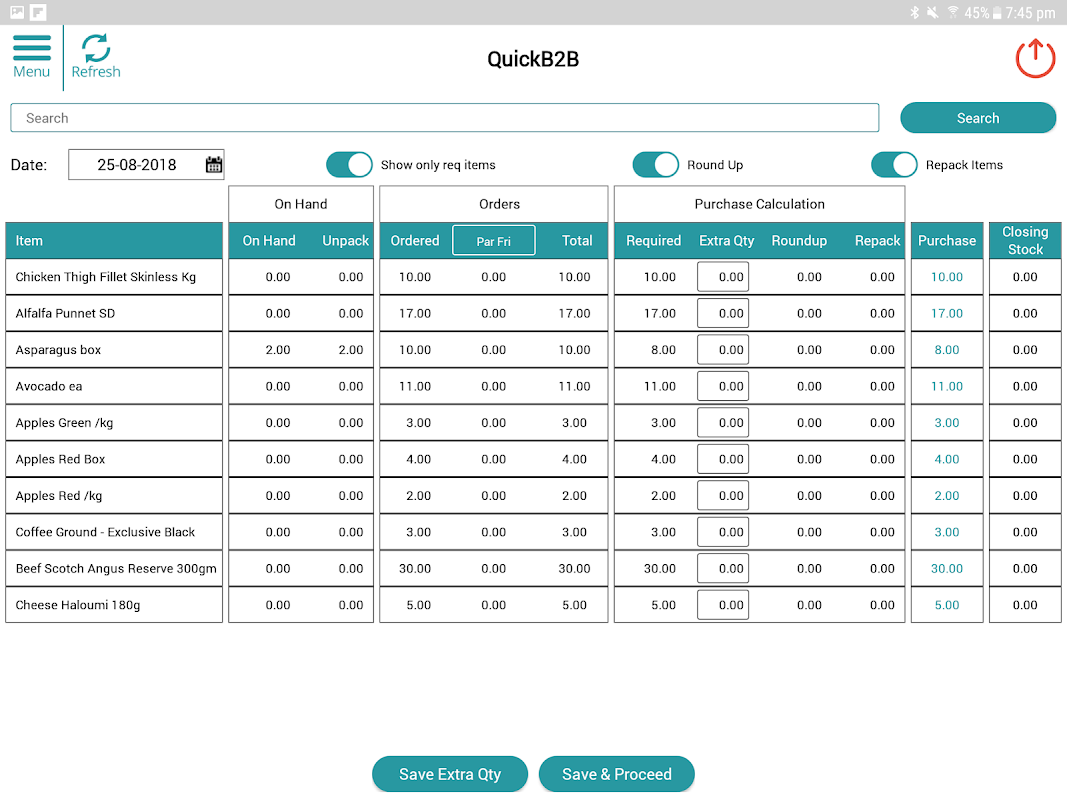Focus the Search text field

click(444, 118)
